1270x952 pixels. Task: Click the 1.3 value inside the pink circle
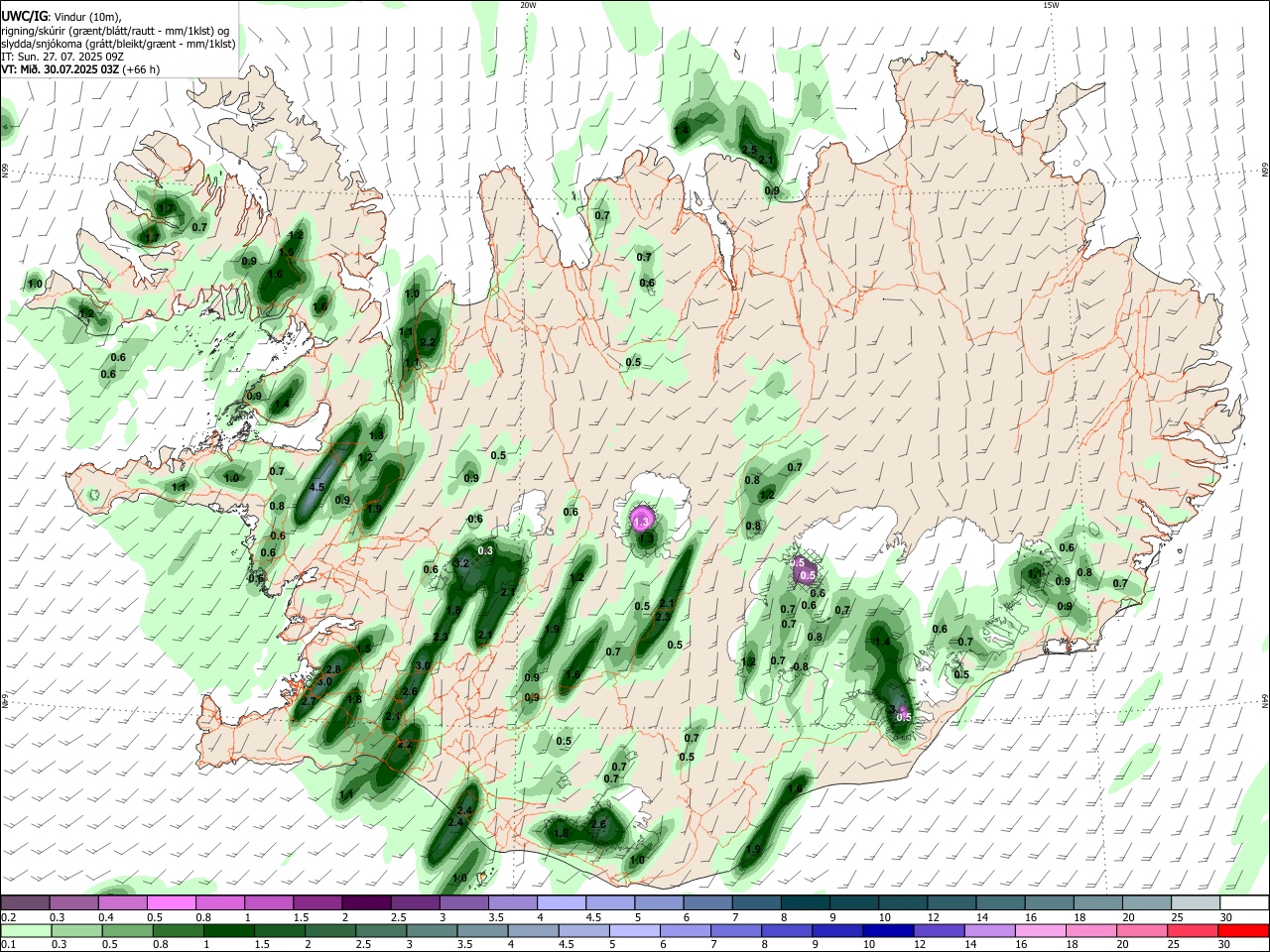(x=641, y=522)
